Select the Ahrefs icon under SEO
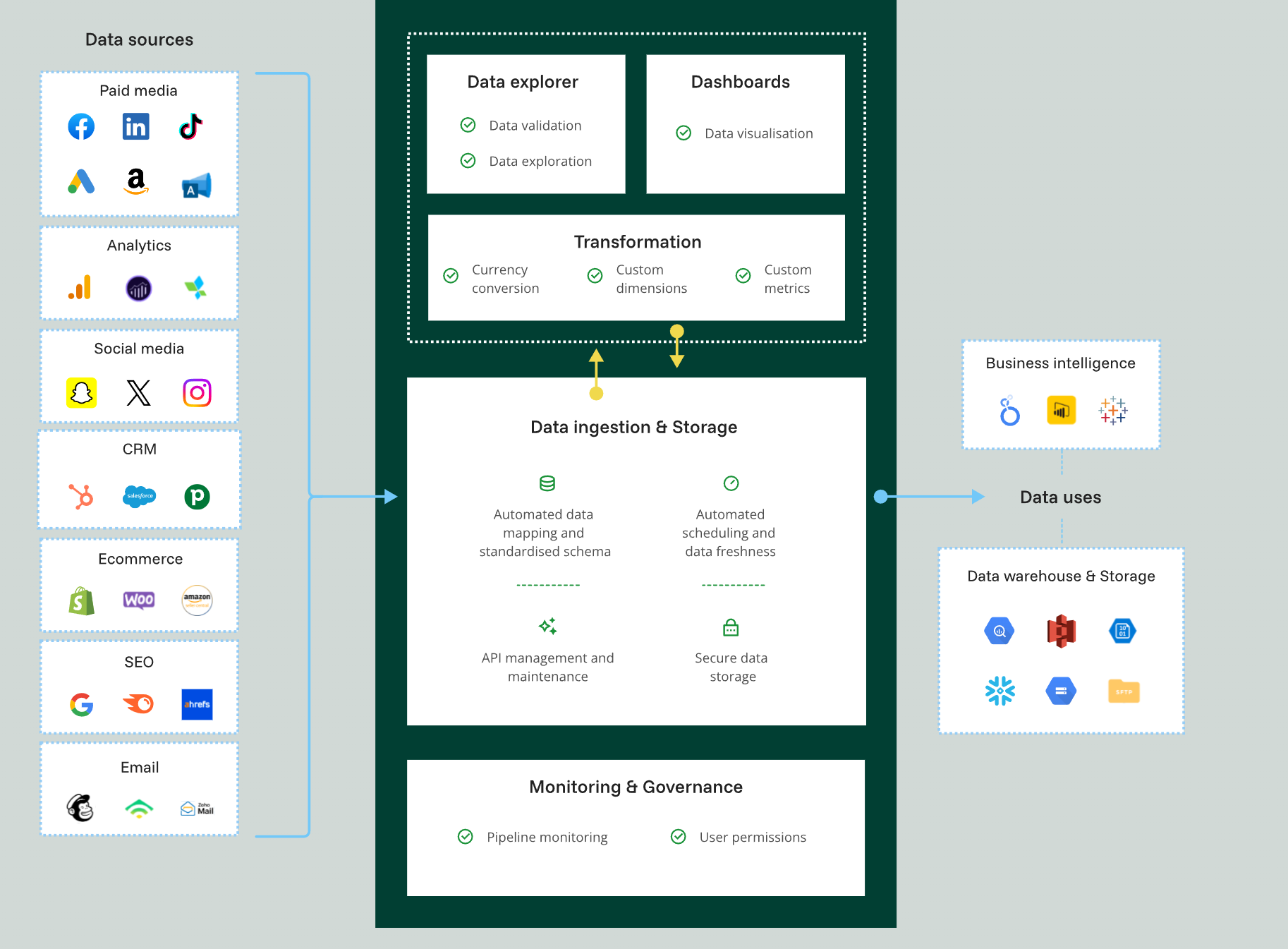This screenshot has width=1288, height=949. point(197,704)
